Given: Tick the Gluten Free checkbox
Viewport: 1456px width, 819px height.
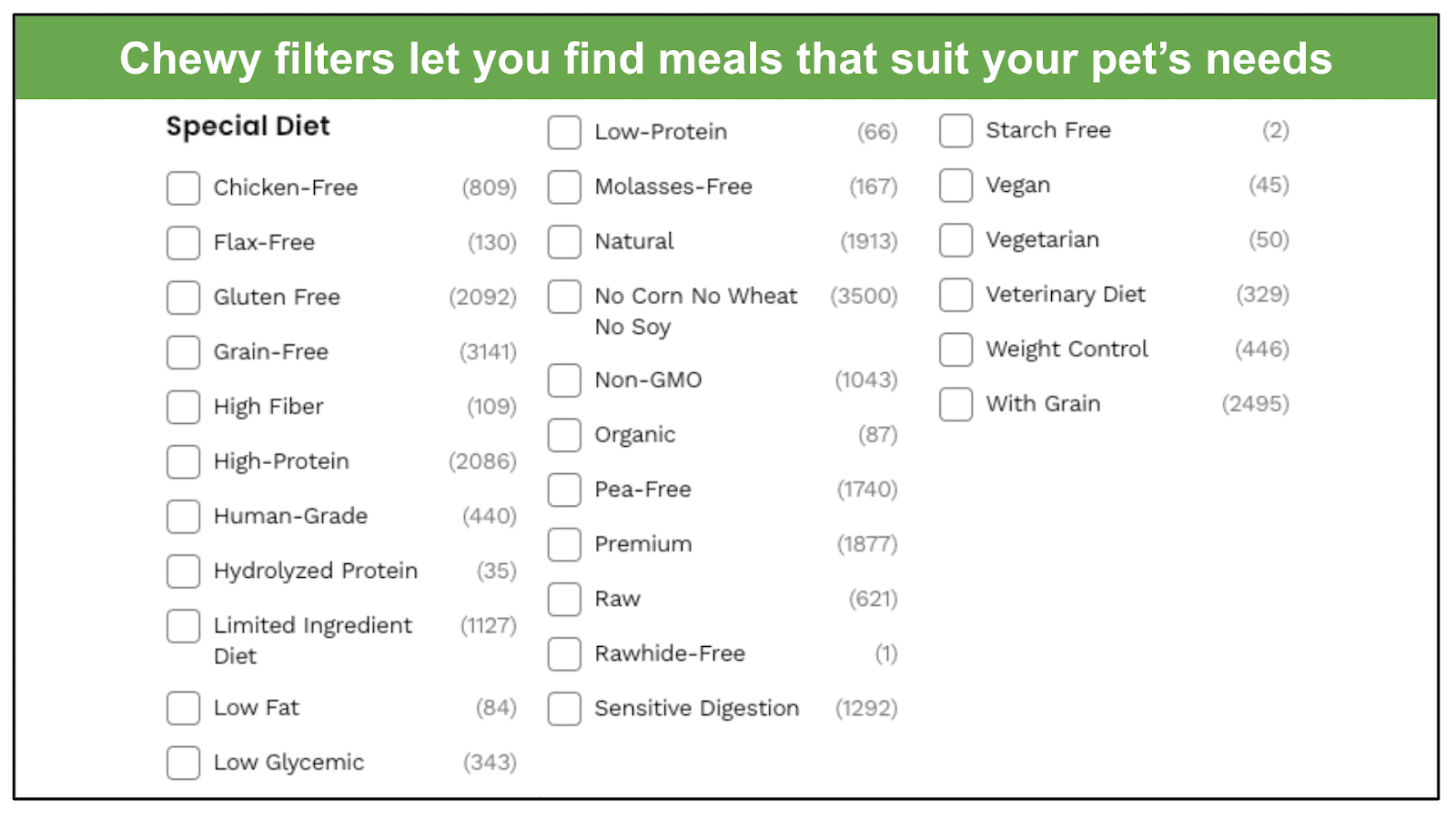Looking at the screenshot, I should click(x=183, y=298).
